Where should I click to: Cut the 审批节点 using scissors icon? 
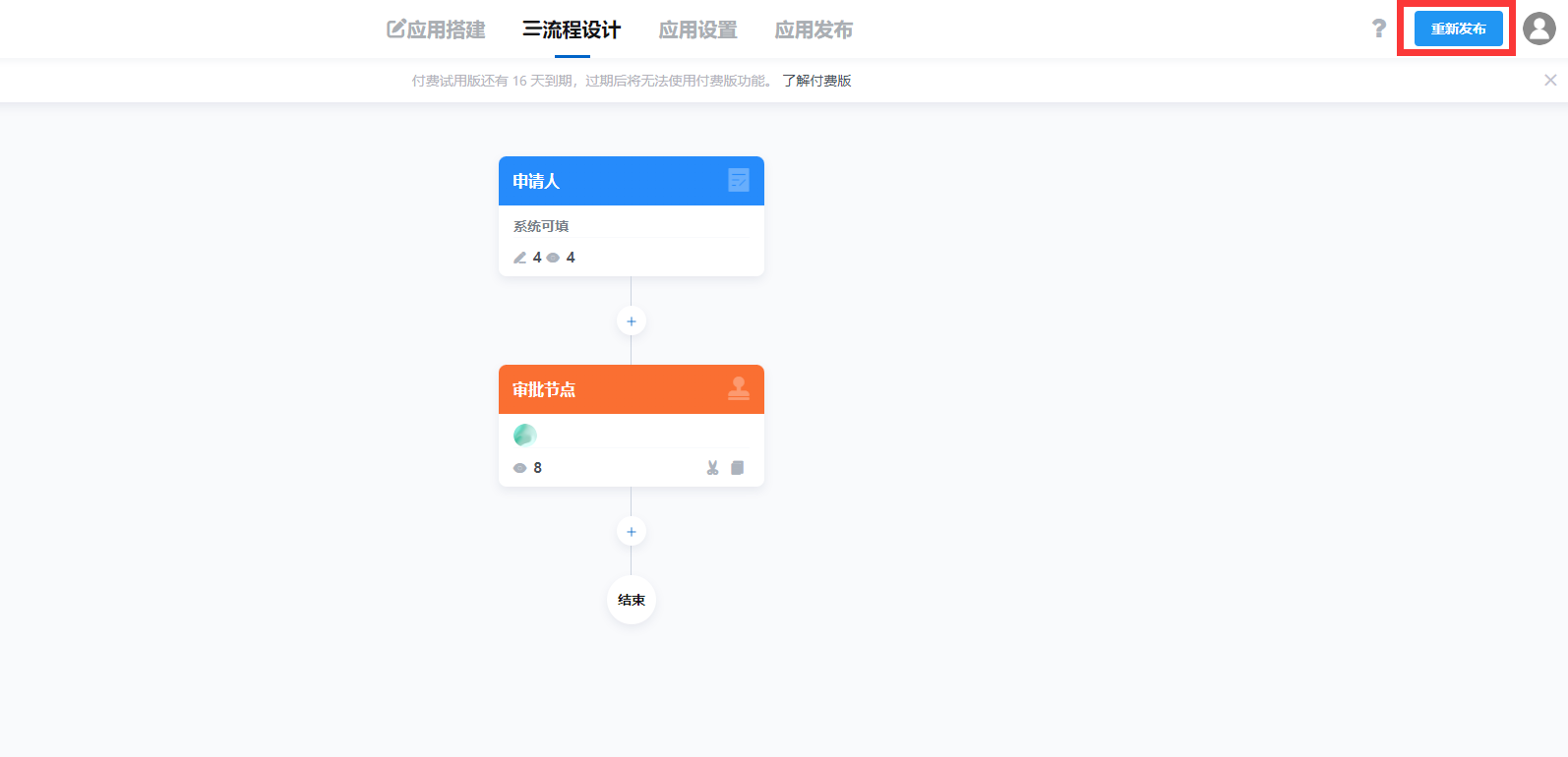712,468
